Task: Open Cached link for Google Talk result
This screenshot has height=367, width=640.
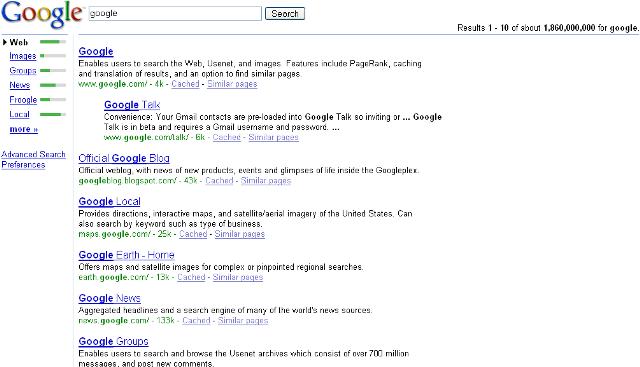Action: (x=227, y=138)
